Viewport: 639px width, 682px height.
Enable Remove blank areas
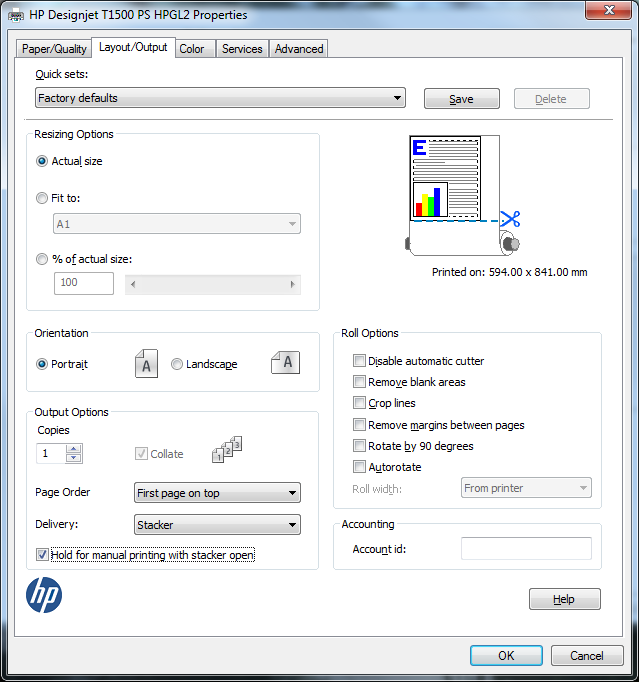(x=359, y=381)
